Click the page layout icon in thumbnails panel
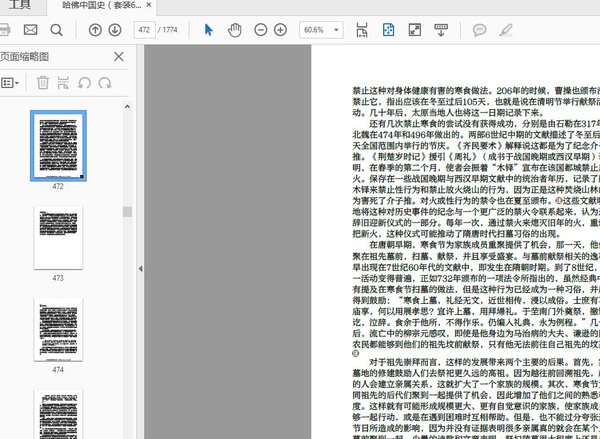 tap(63, 83)
